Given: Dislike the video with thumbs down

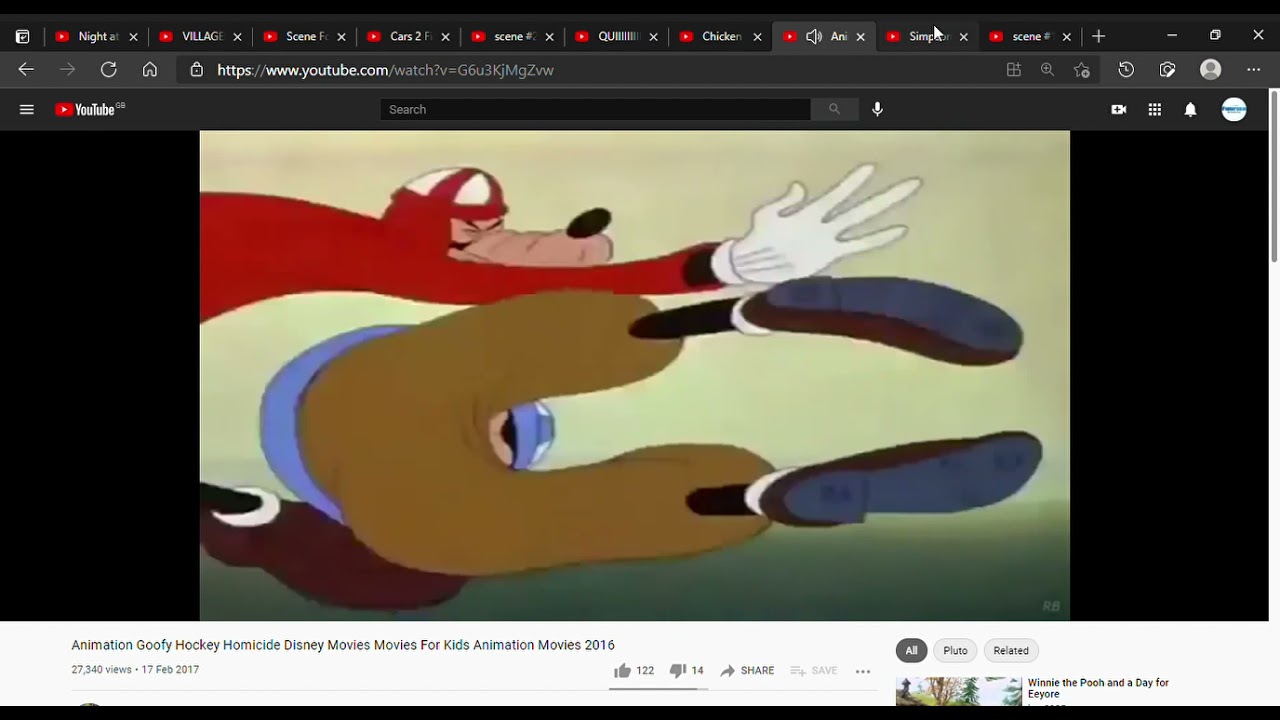Looking at the screenshot, I should [x=686, y=671].
